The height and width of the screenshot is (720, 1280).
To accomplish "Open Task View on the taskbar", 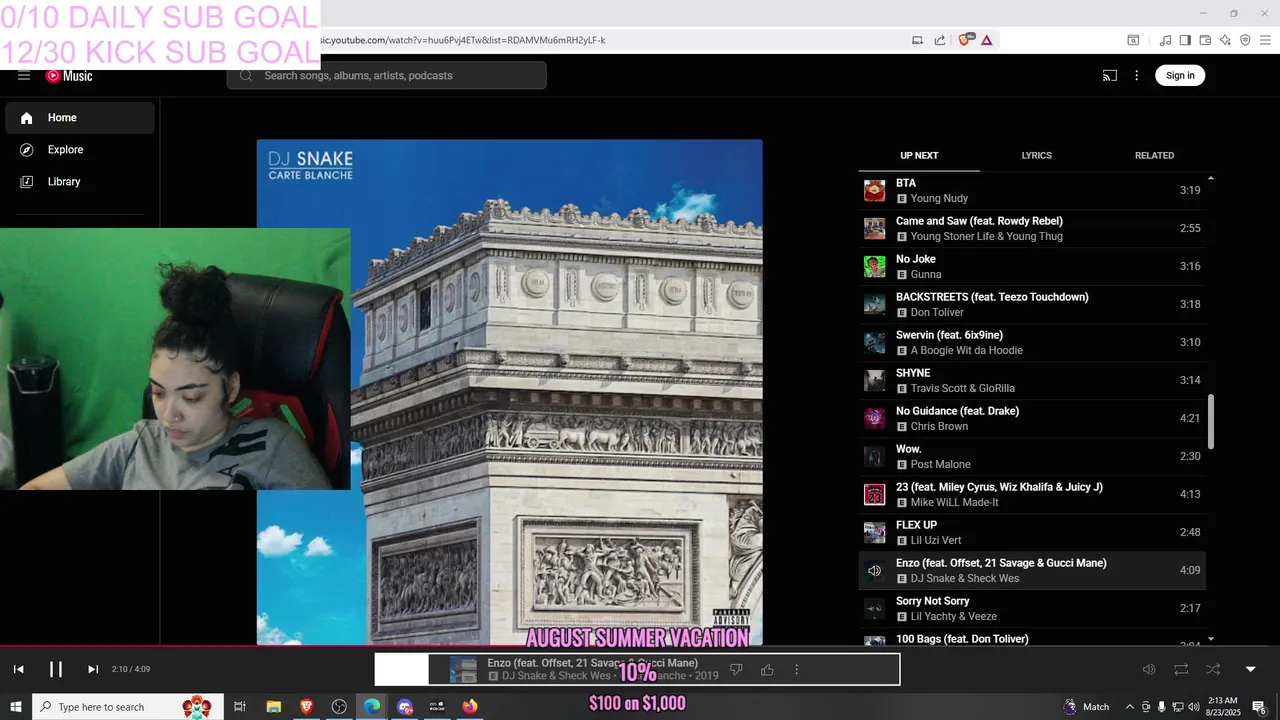I will 240,707.
